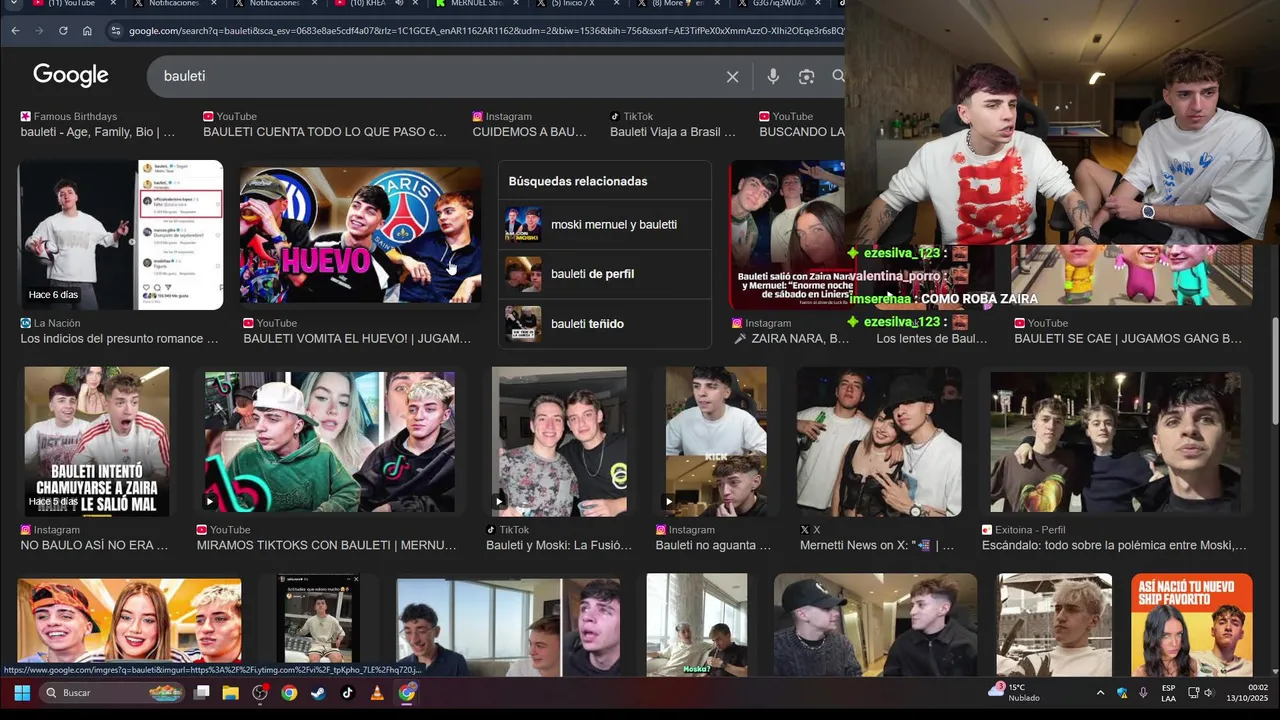The height and width of the screenshot is (720, 1280).
Task: Go back in the browser
Action: point(15,31)
